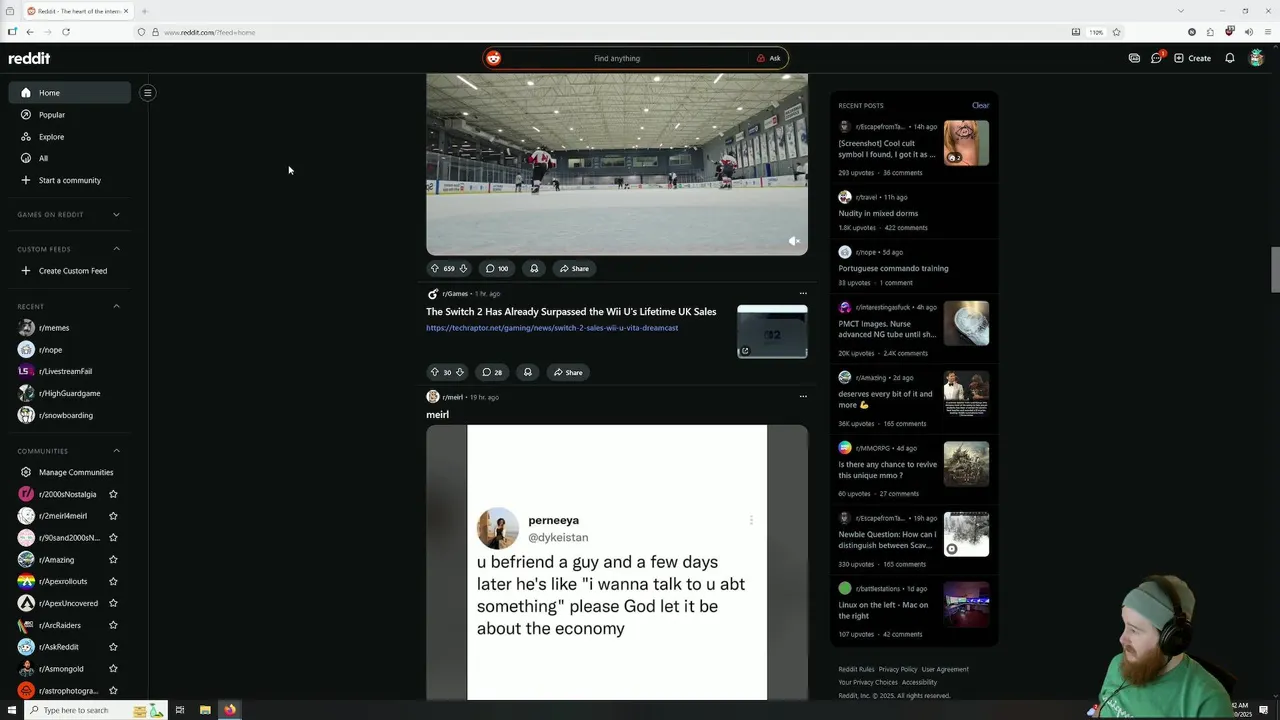Upvote the Switch 2 post
This screenshot has width=1280, height=720.
pos(435,372)
